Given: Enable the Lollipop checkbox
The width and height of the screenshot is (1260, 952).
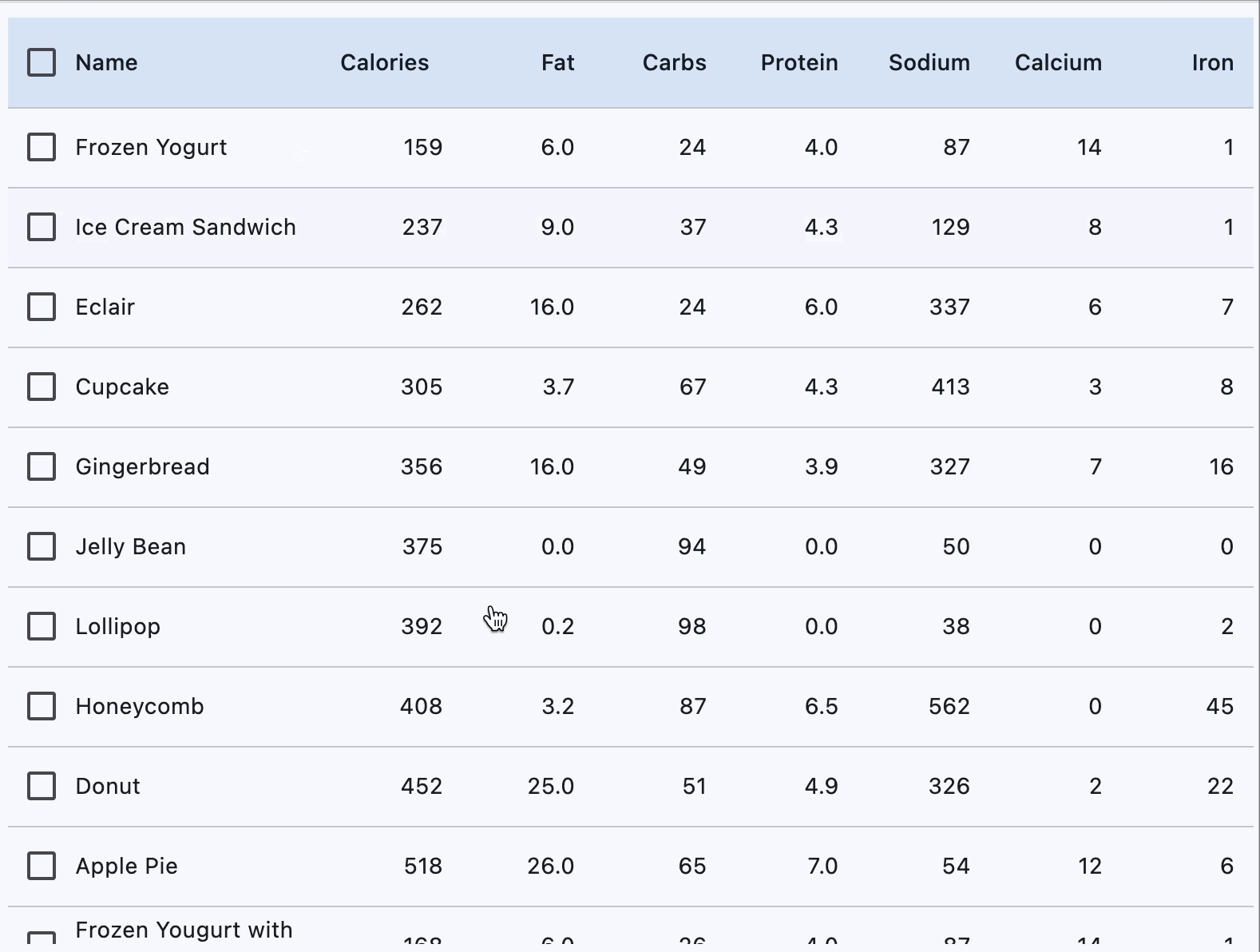Looking at the screenshot, I should click(42, 626).
